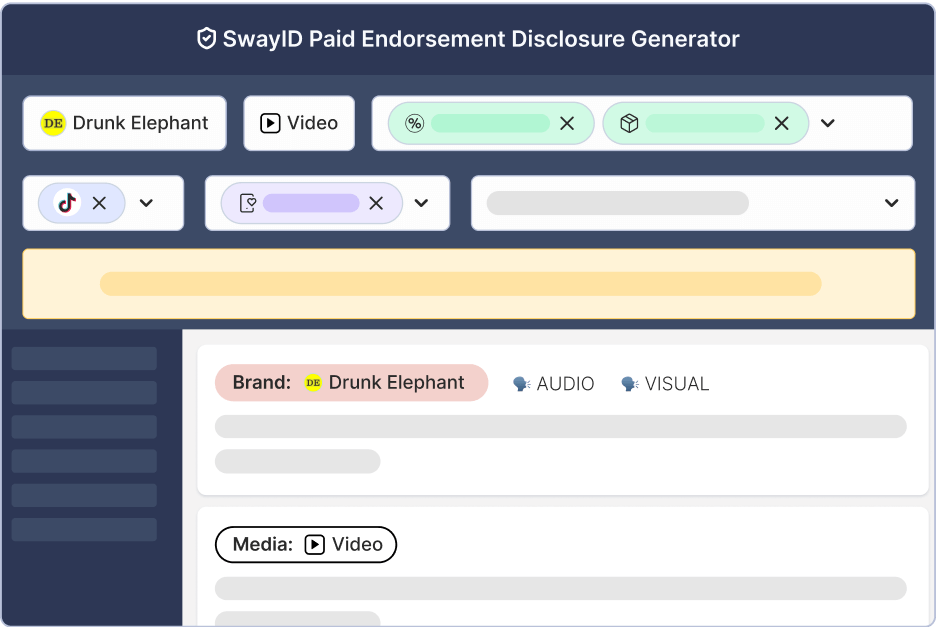Click the package box icon in the green chip
Image resolution: width=936 pixels, height=627 pixels.
(629, 123)
